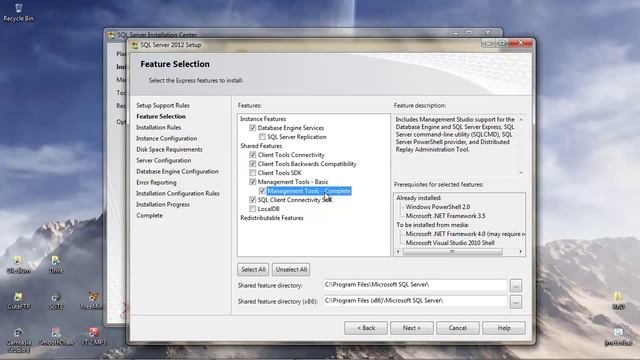Proceed with the Next > button
This screenshot has height=360, width=640.
pos(411,328)
